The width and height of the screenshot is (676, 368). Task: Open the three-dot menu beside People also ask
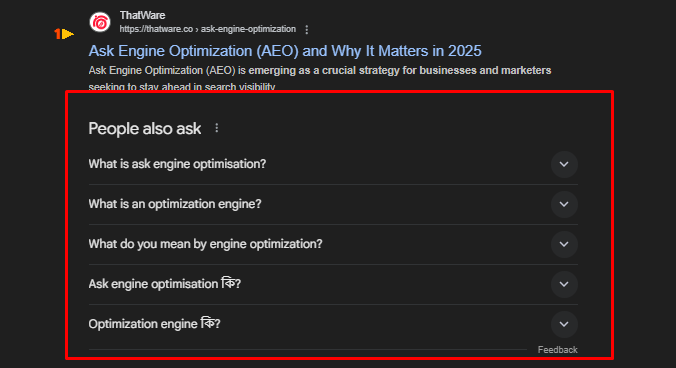(217, 128)
